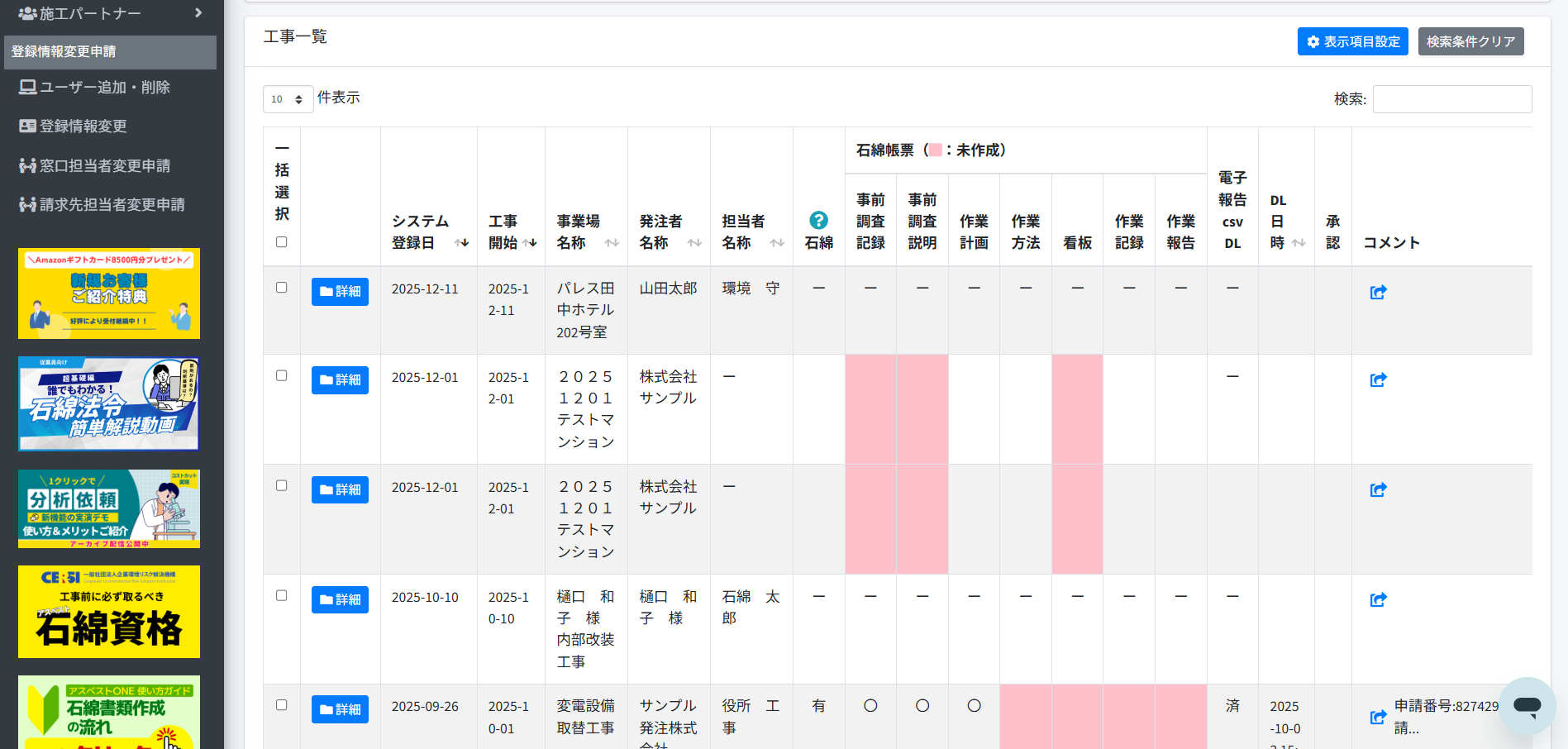The image size is (1568, 749).
Task: Sort by システム登録日 column arrows
Action: pos(461,243)
